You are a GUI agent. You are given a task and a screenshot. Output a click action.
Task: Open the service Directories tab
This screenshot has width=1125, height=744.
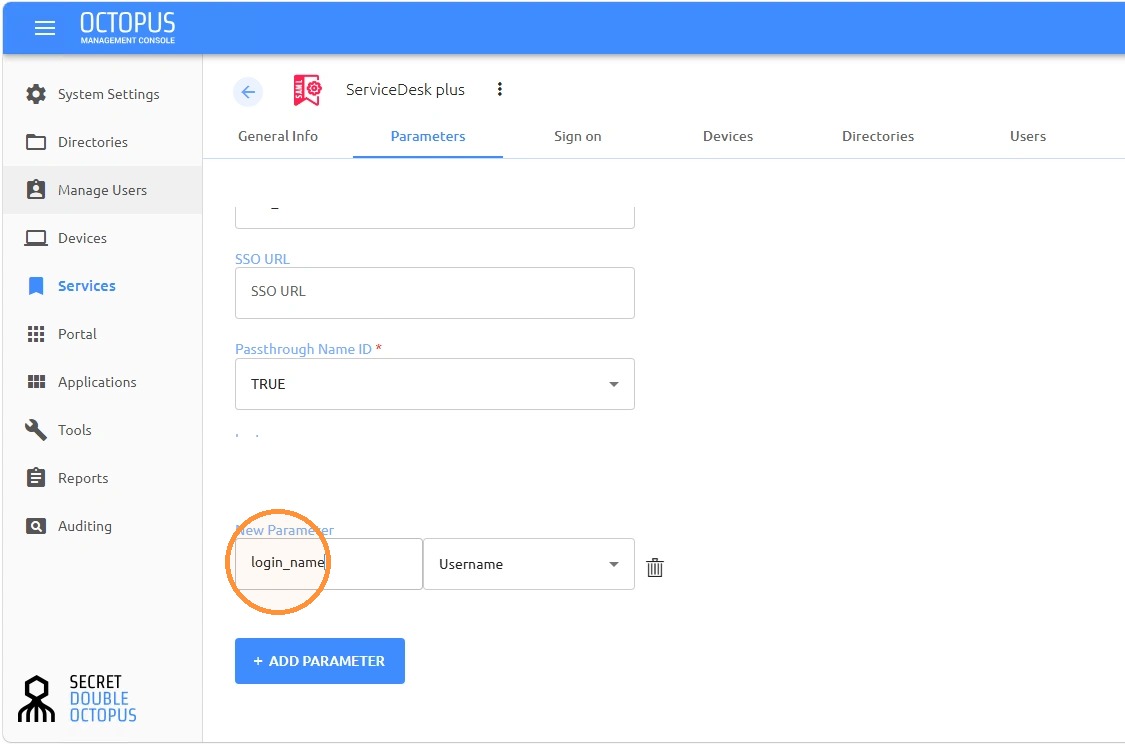[x=877, y=136]
